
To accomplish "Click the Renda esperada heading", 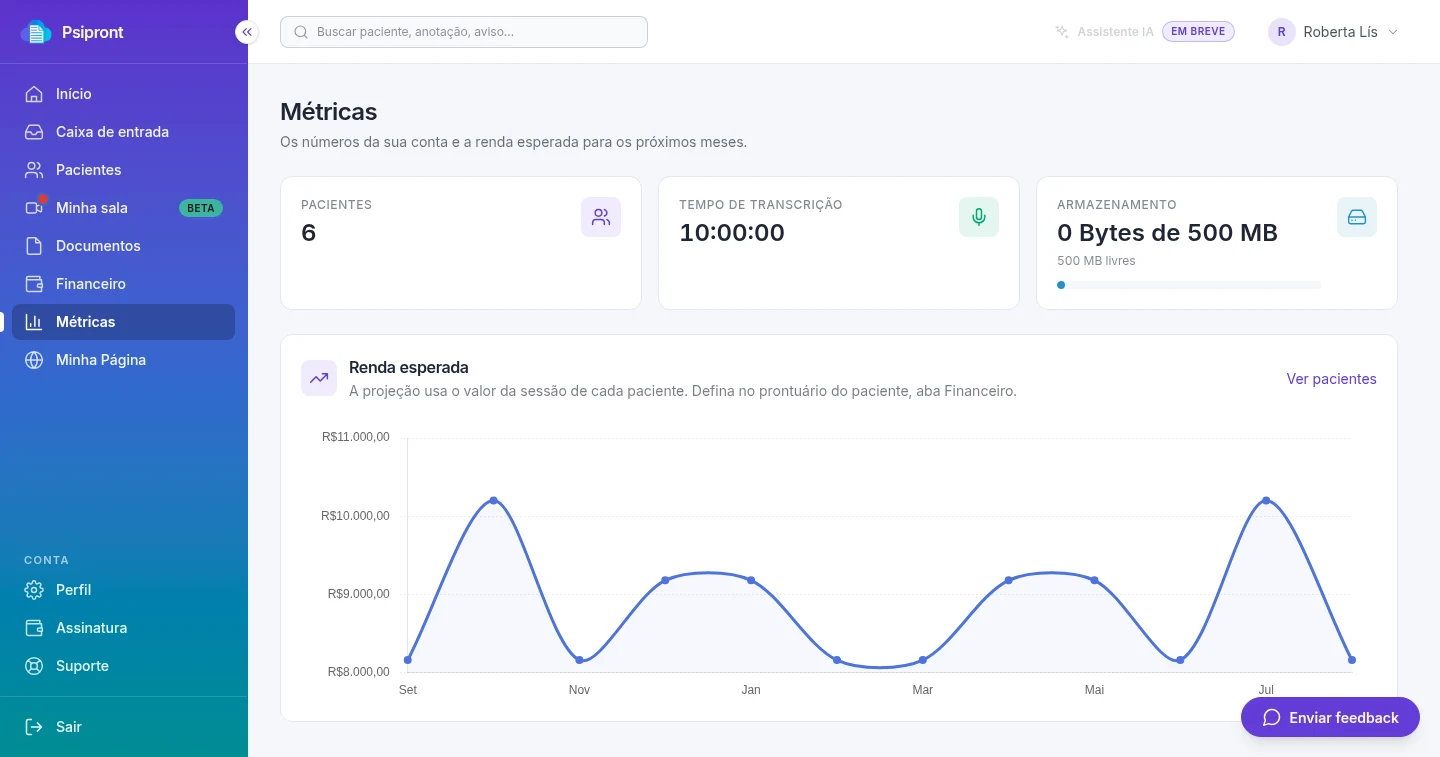I will coord(409,367).
